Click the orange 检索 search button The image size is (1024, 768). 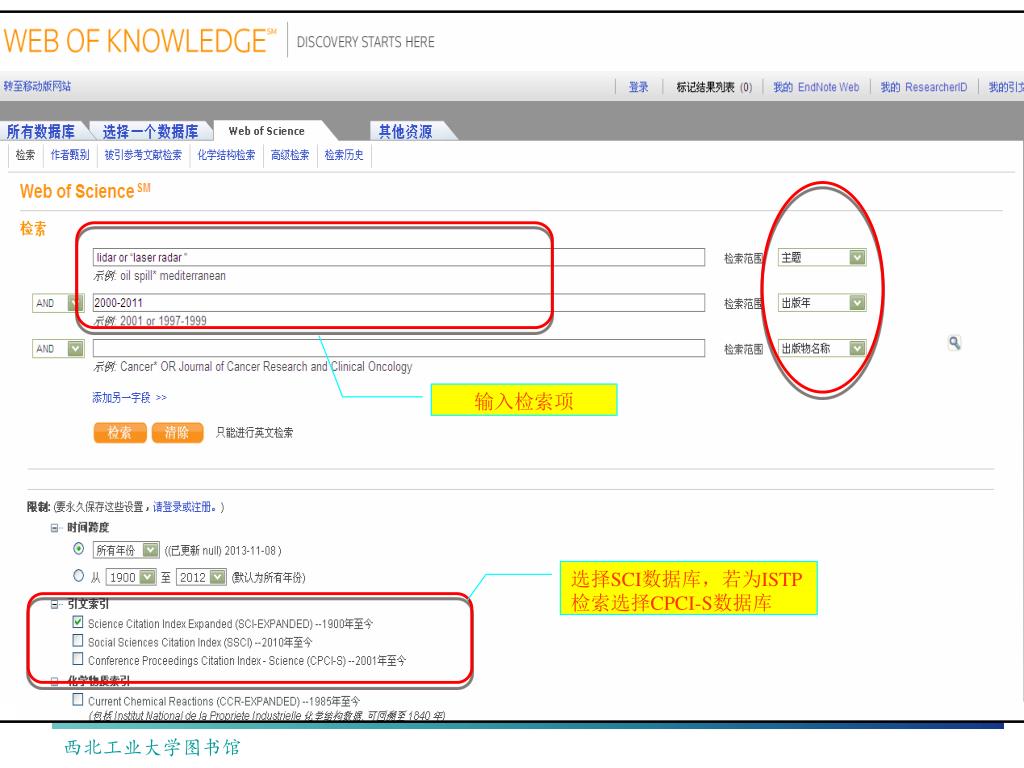pyautogui.click(x=120, y=432)
